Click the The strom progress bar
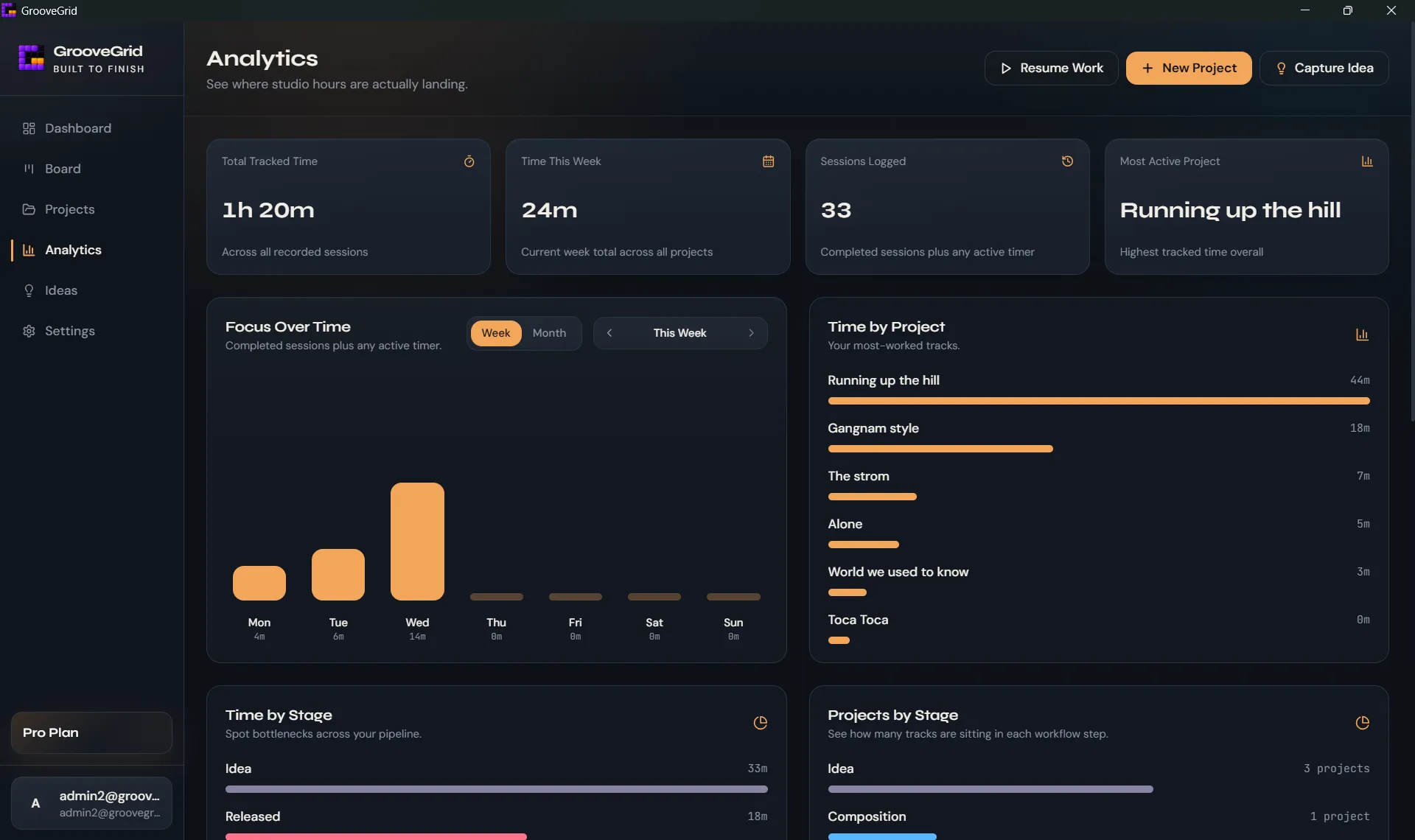Image resolution: width=1415 pixels, height=840 pixels. point(873,497)
